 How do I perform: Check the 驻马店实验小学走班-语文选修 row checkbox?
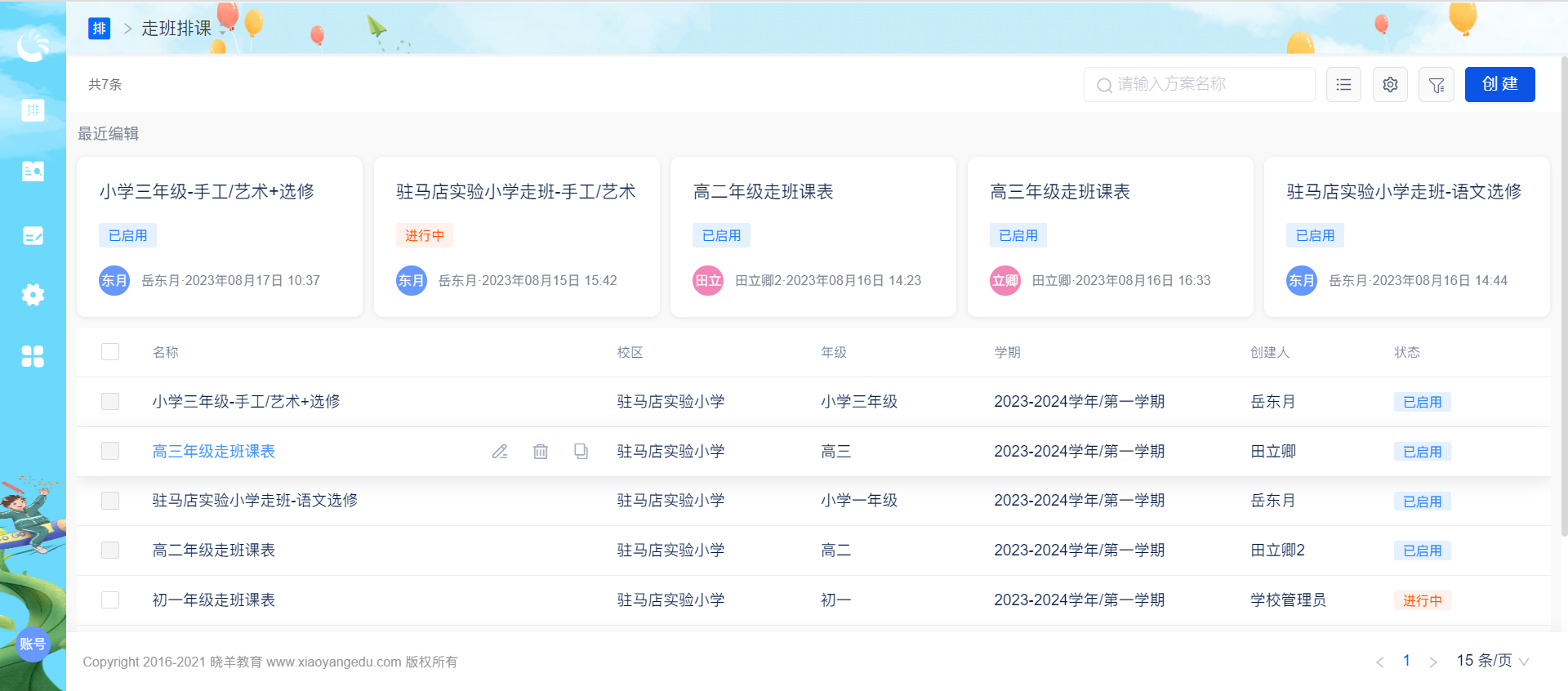(110, 501)
